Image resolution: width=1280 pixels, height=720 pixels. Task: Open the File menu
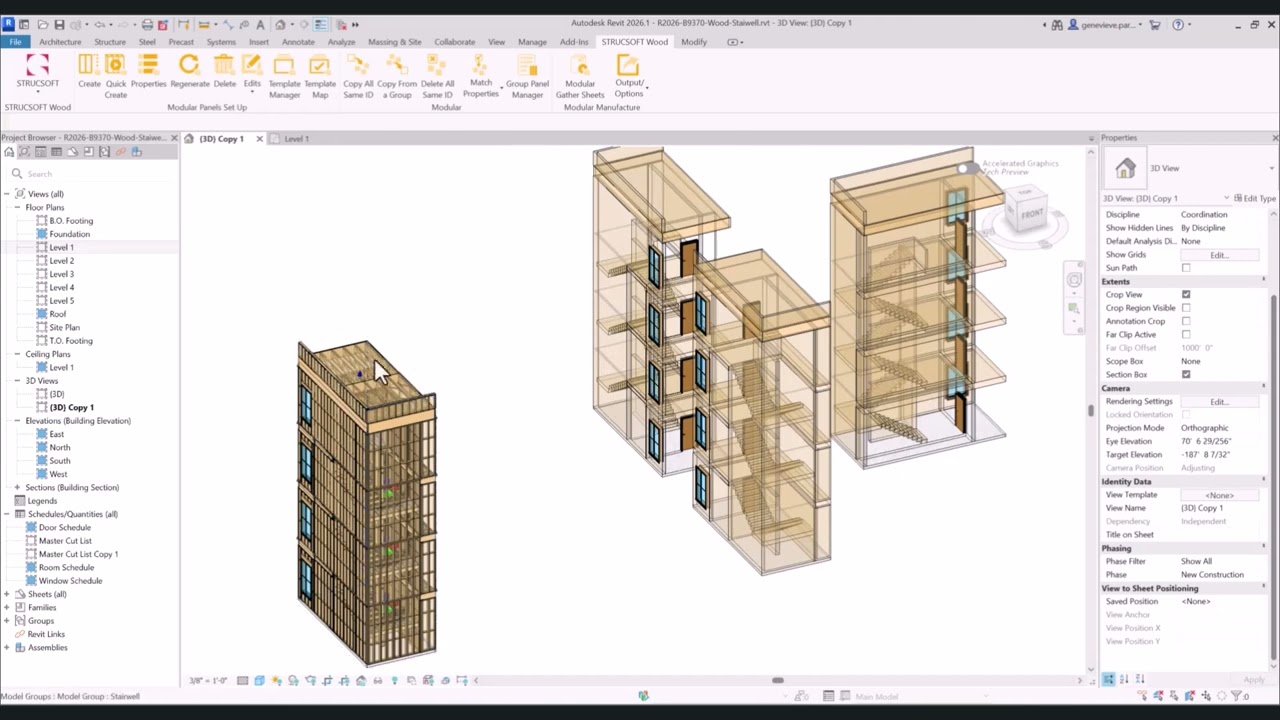click(x=15, y=42)
